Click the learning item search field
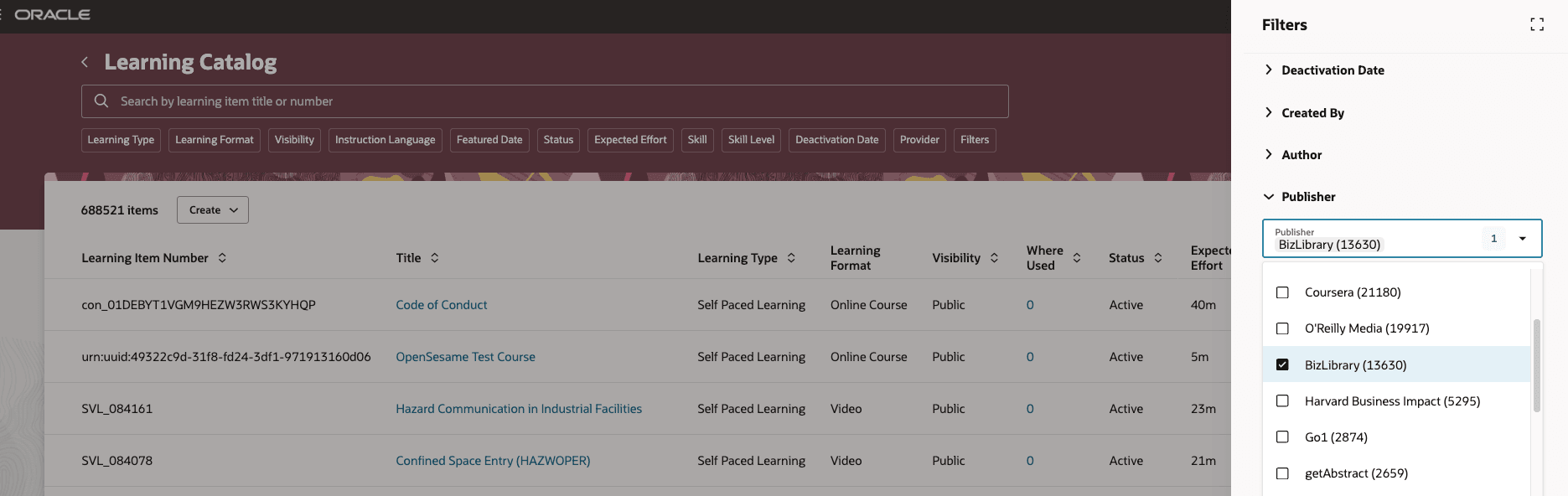The image size is (1568, 496). (545, 101)
